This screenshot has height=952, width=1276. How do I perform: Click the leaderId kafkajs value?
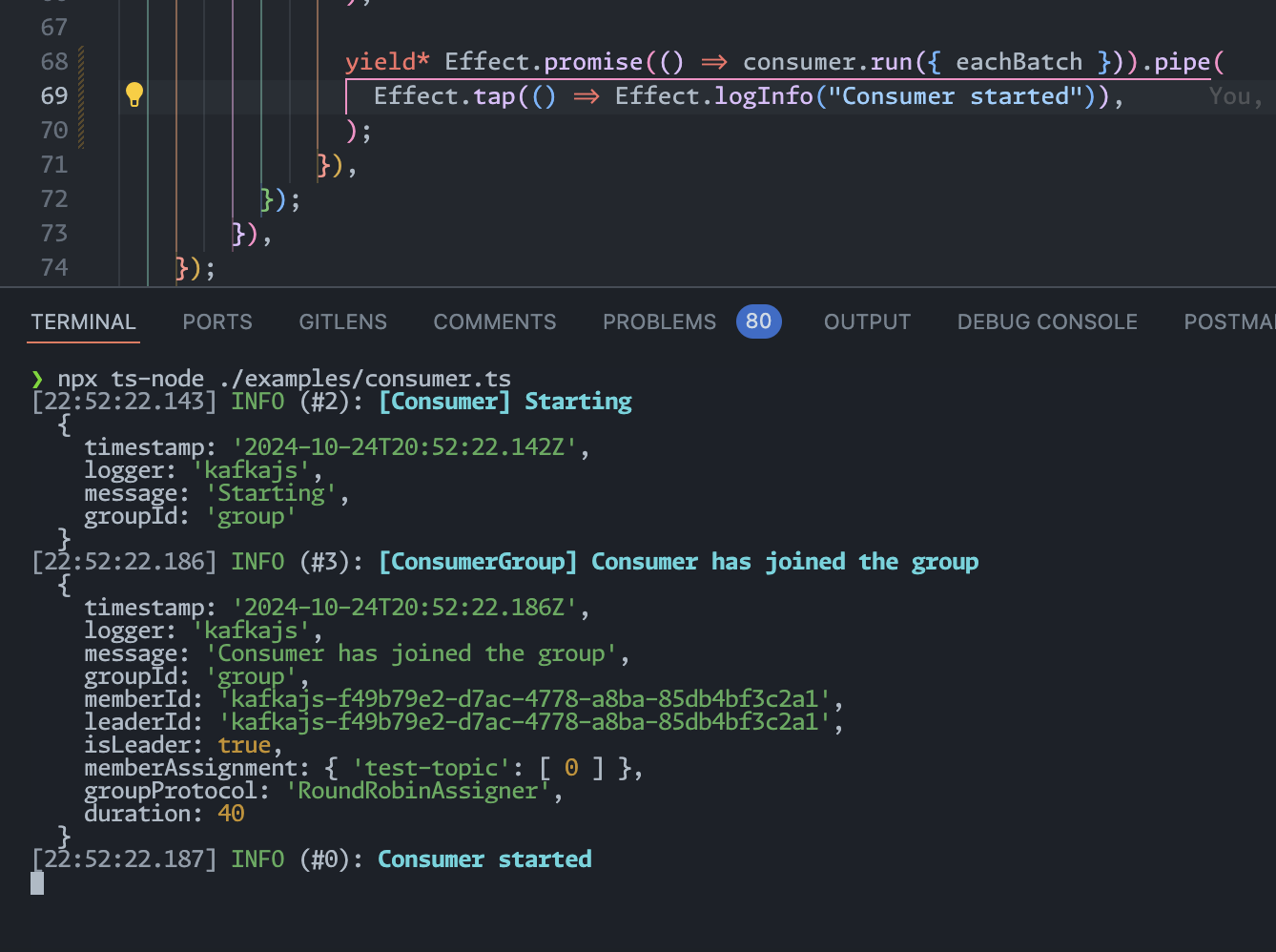pyautogui.click(x=525, y=722)
